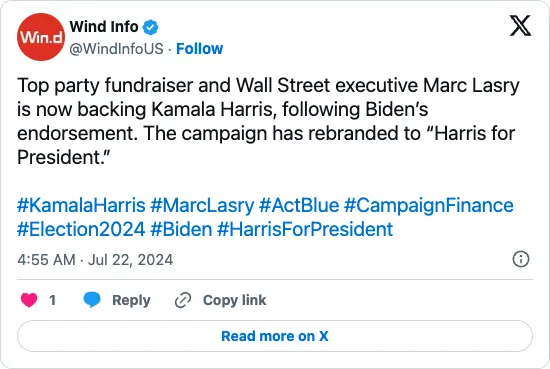
Task: Like the tweet with heart icon
Action: point(29,300)
